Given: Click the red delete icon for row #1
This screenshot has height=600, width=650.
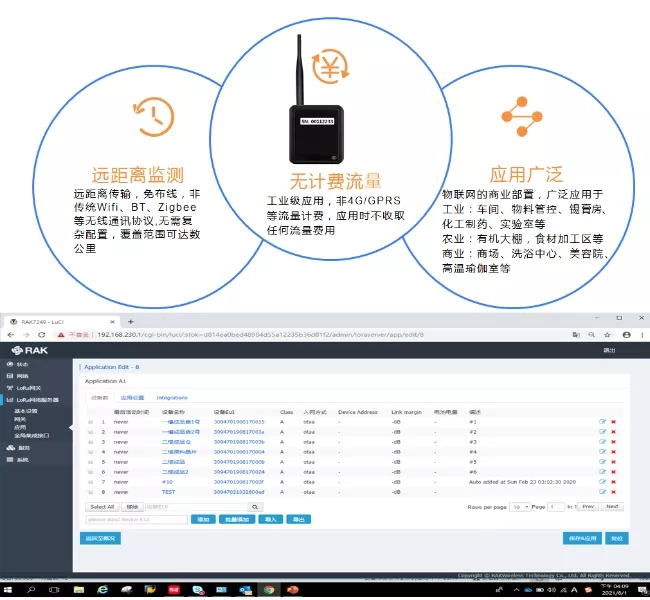Looking at the screenshot, I should pyautogui.click(x=614, y=422).
